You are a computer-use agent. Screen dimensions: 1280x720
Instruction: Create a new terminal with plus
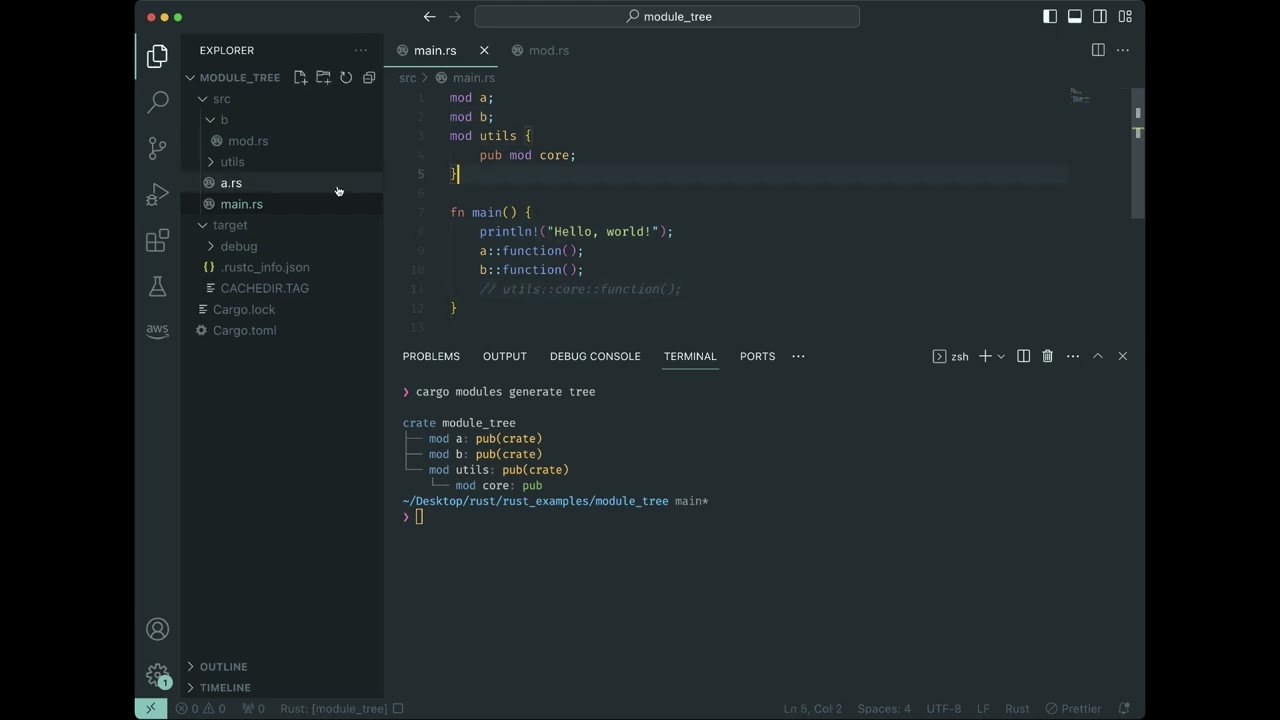coord(985,356)
